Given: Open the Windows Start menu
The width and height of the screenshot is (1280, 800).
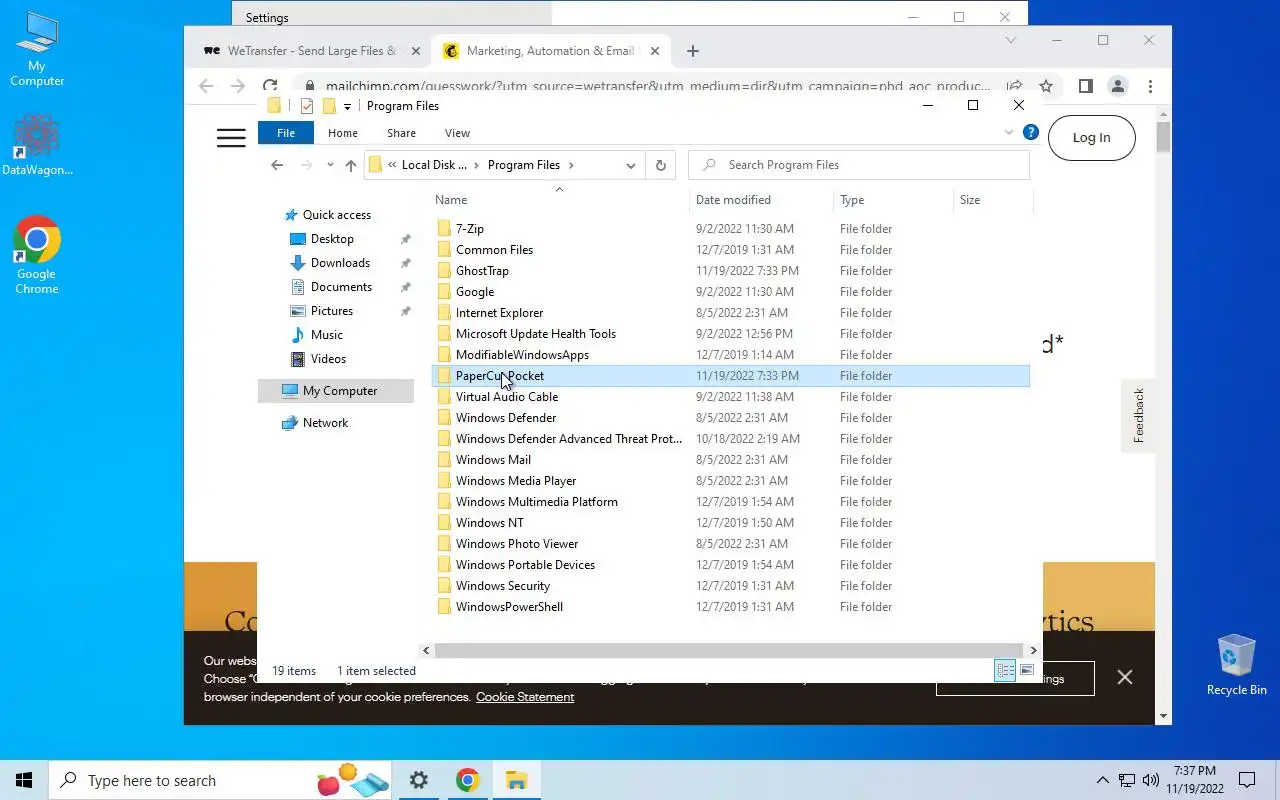Looking at the screenshot, I should point(24,780).
